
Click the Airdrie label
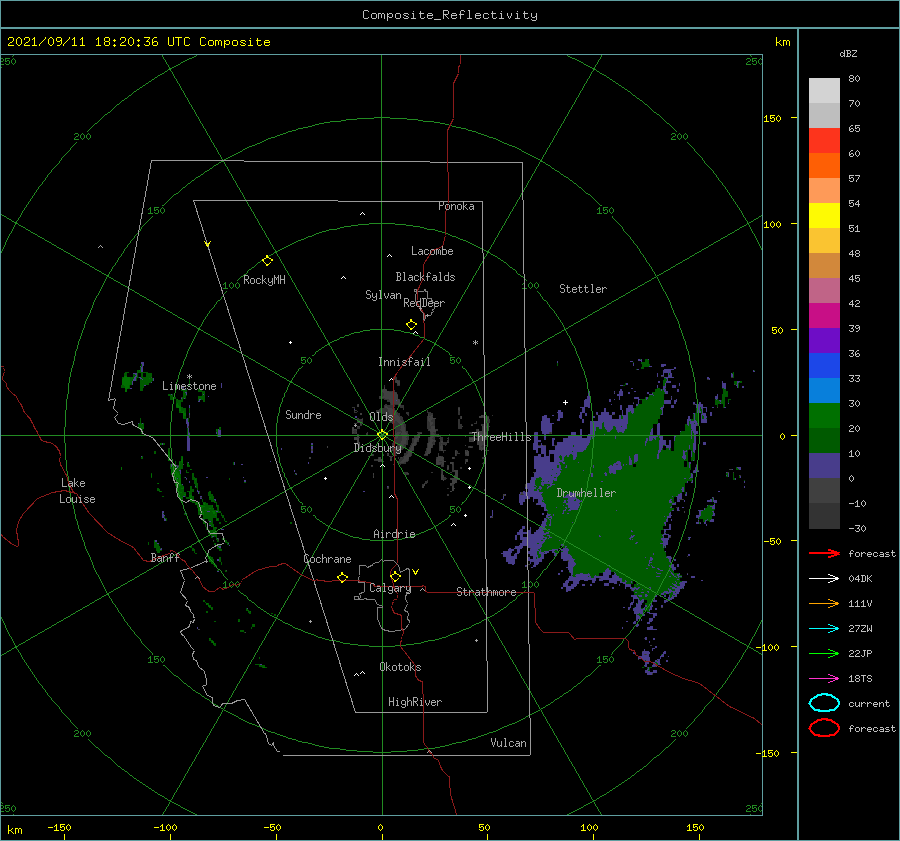(x=394, y=534)
